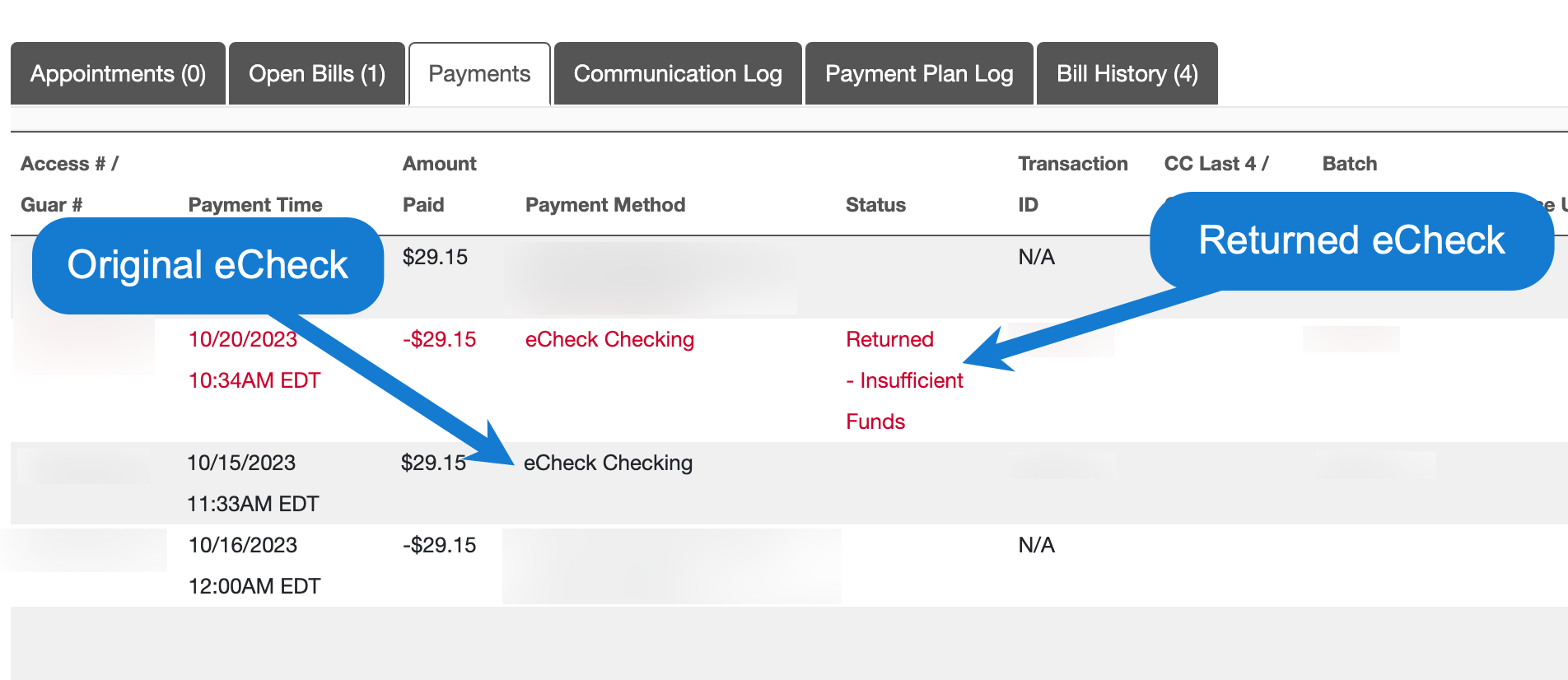1568x680 pixels.
Task: Open the Communication Log tab
Action: click(x=678, y=74)
